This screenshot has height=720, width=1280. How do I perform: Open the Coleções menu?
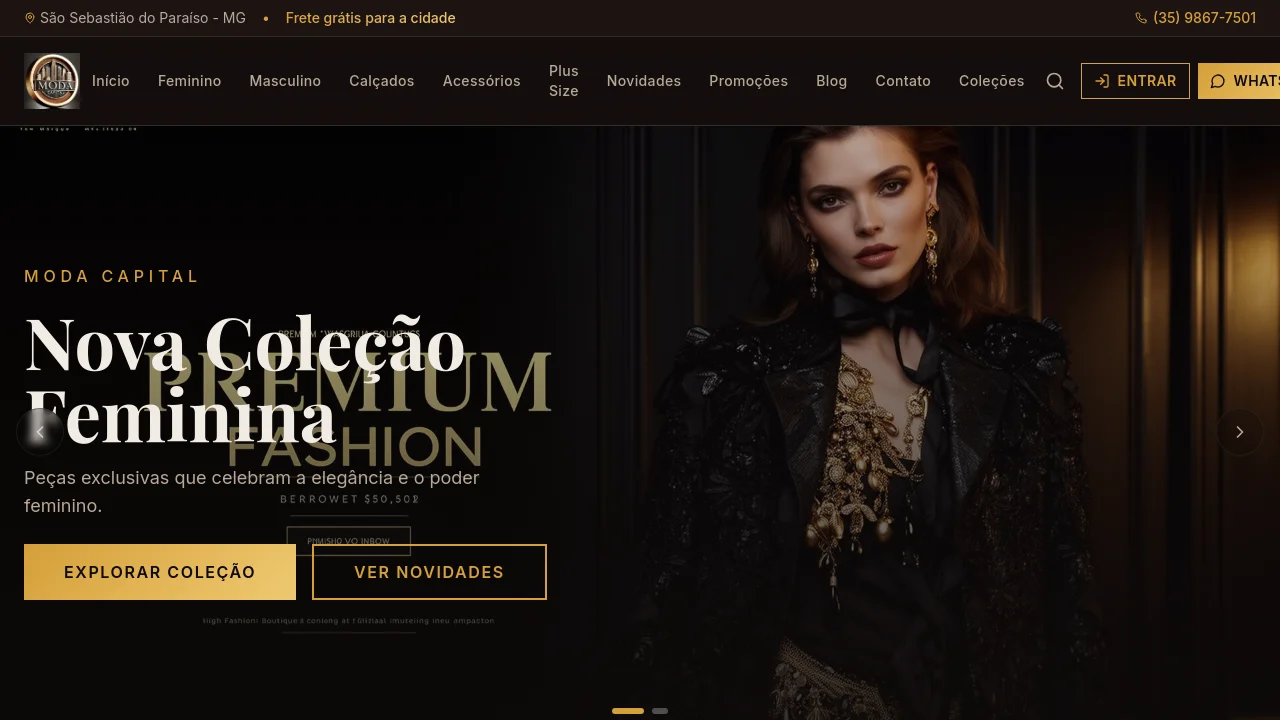[991, 81]
